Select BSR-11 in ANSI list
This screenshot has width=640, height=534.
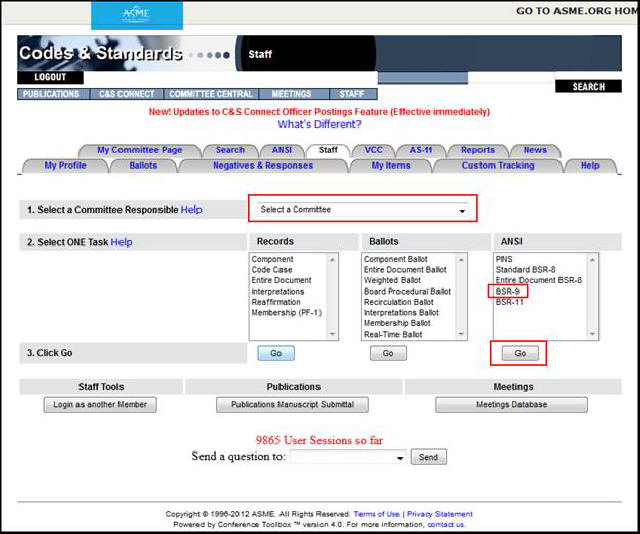[x=509, y=302]
